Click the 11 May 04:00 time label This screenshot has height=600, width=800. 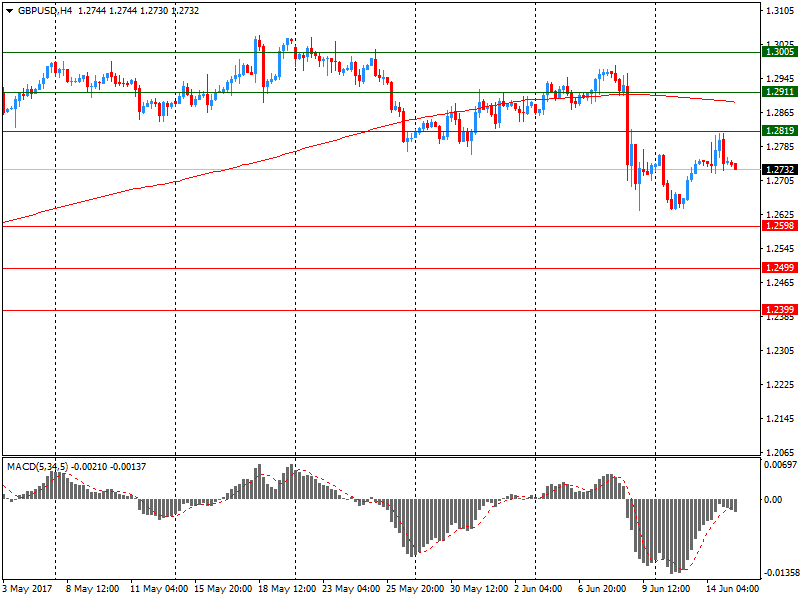pyautogui.click(x=159, y=589)
